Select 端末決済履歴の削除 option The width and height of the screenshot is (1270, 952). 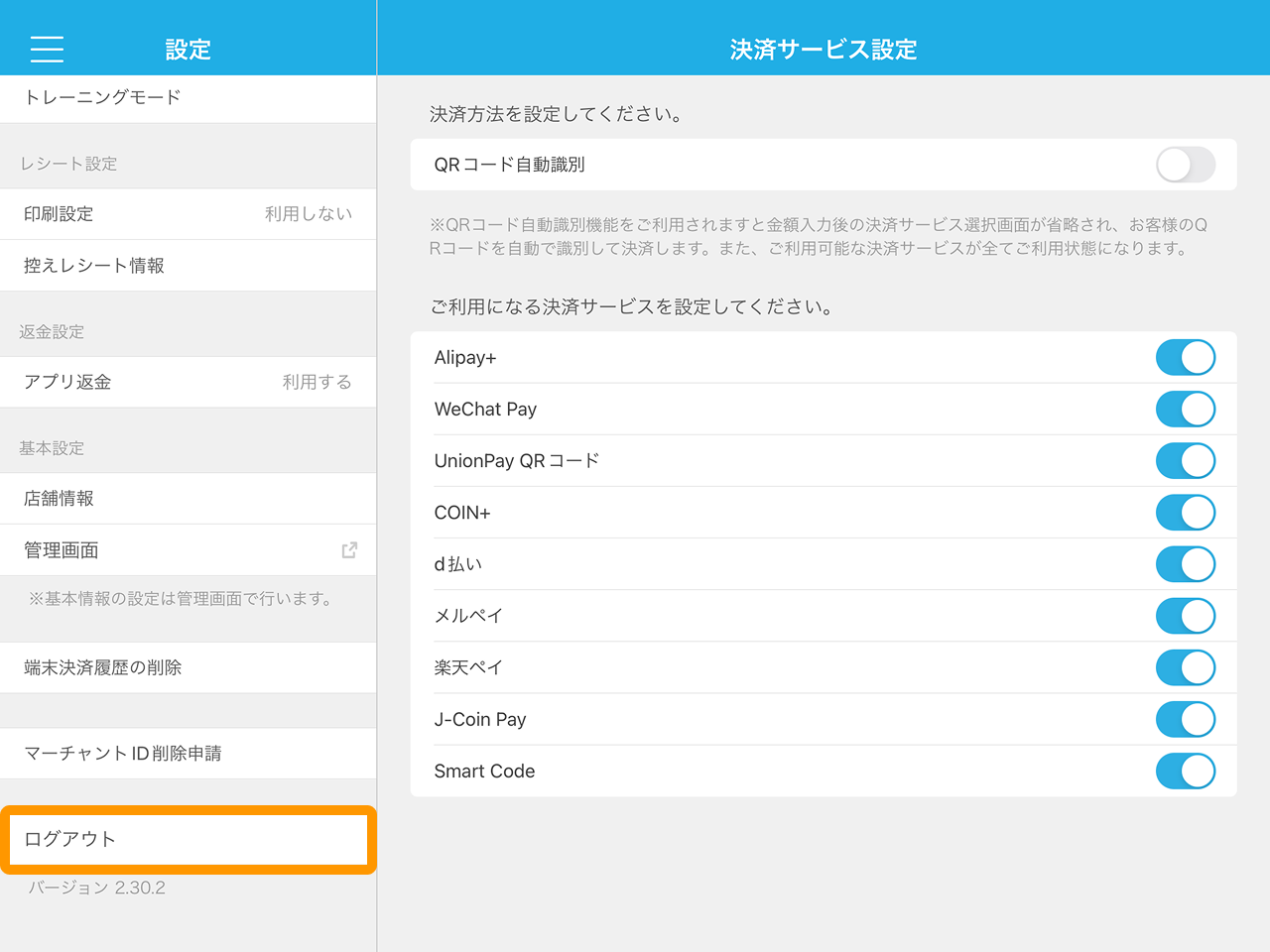189,667
